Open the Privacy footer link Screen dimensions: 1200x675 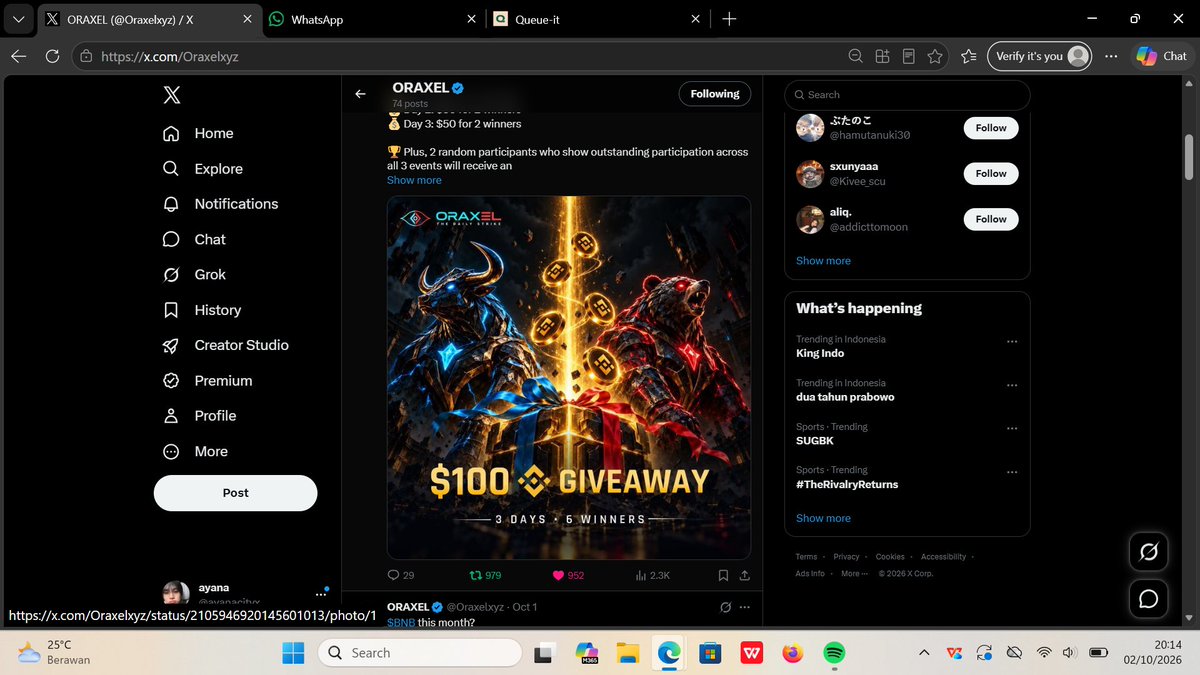tap(846, 557)
